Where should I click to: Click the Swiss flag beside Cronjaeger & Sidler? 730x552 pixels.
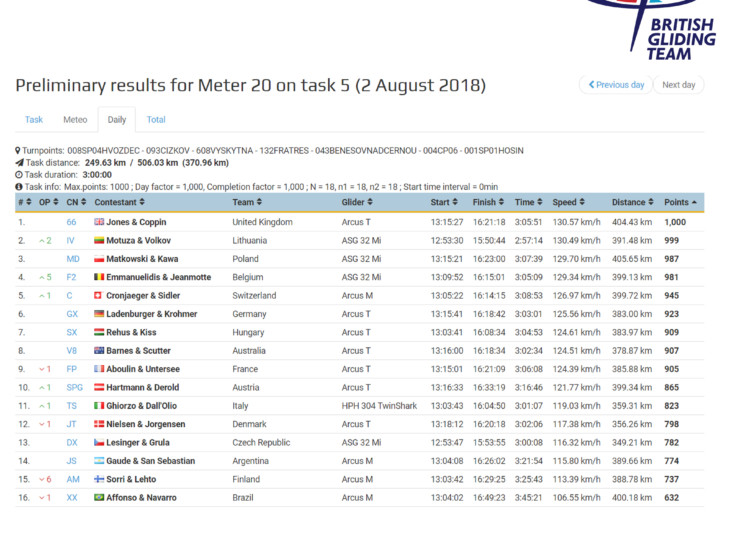coord(99,296)
